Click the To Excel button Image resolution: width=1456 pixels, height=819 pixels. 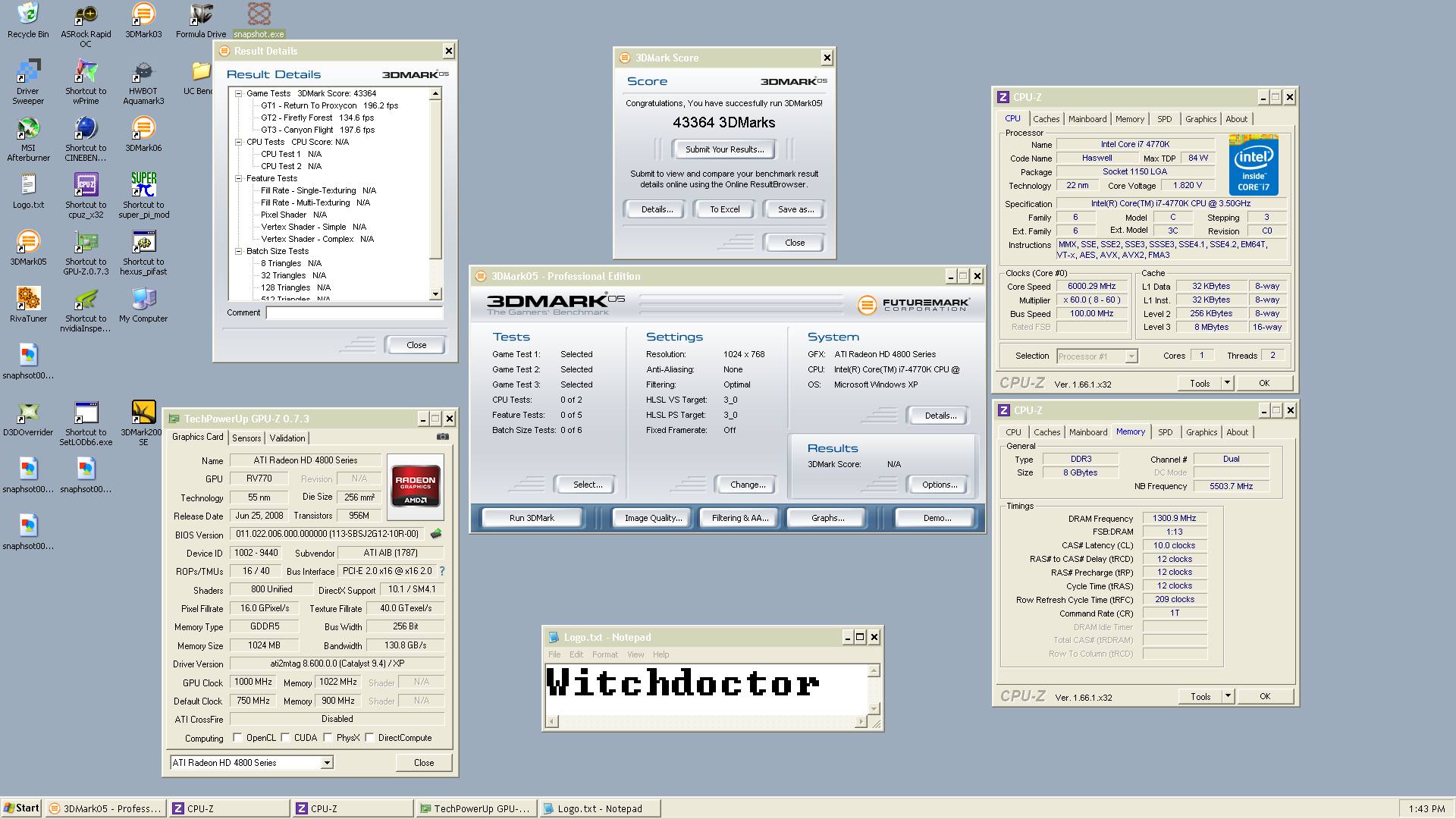pyautogui.click(x=725, y=209)
